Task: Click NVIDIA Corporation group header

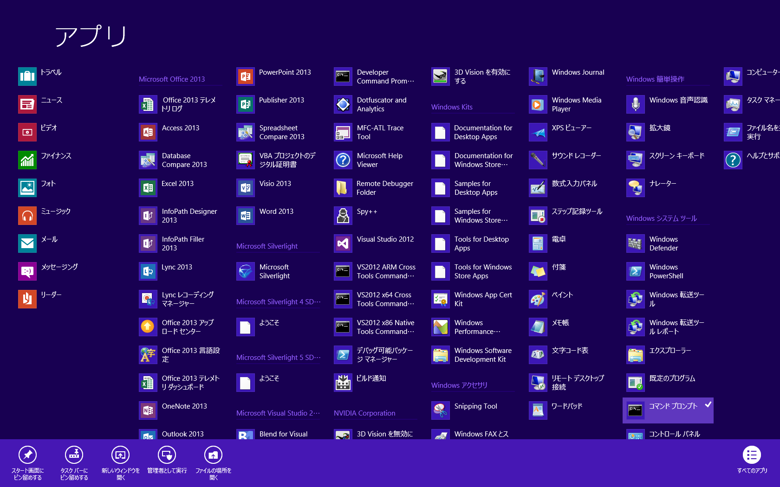Action: coord(364,413)
